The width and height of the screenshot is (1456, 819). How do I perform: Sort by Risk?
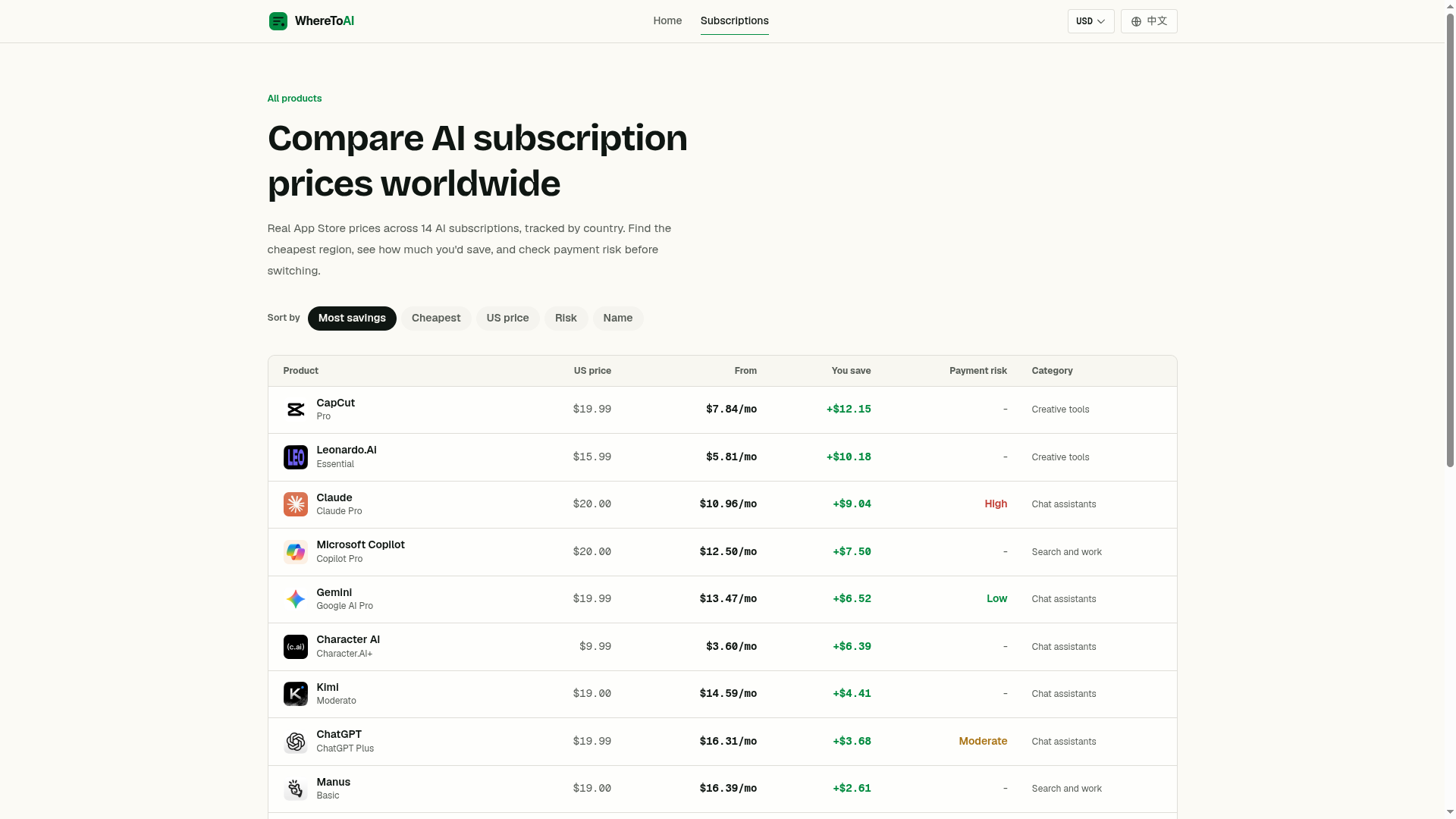(x=566, y=318)
